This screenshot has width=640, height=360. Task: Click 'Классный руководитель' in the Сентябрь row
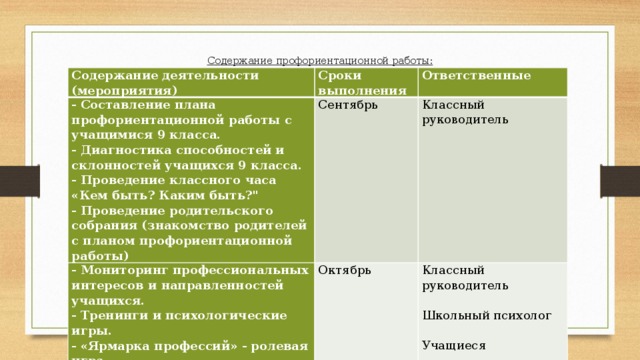coord(465,112)
